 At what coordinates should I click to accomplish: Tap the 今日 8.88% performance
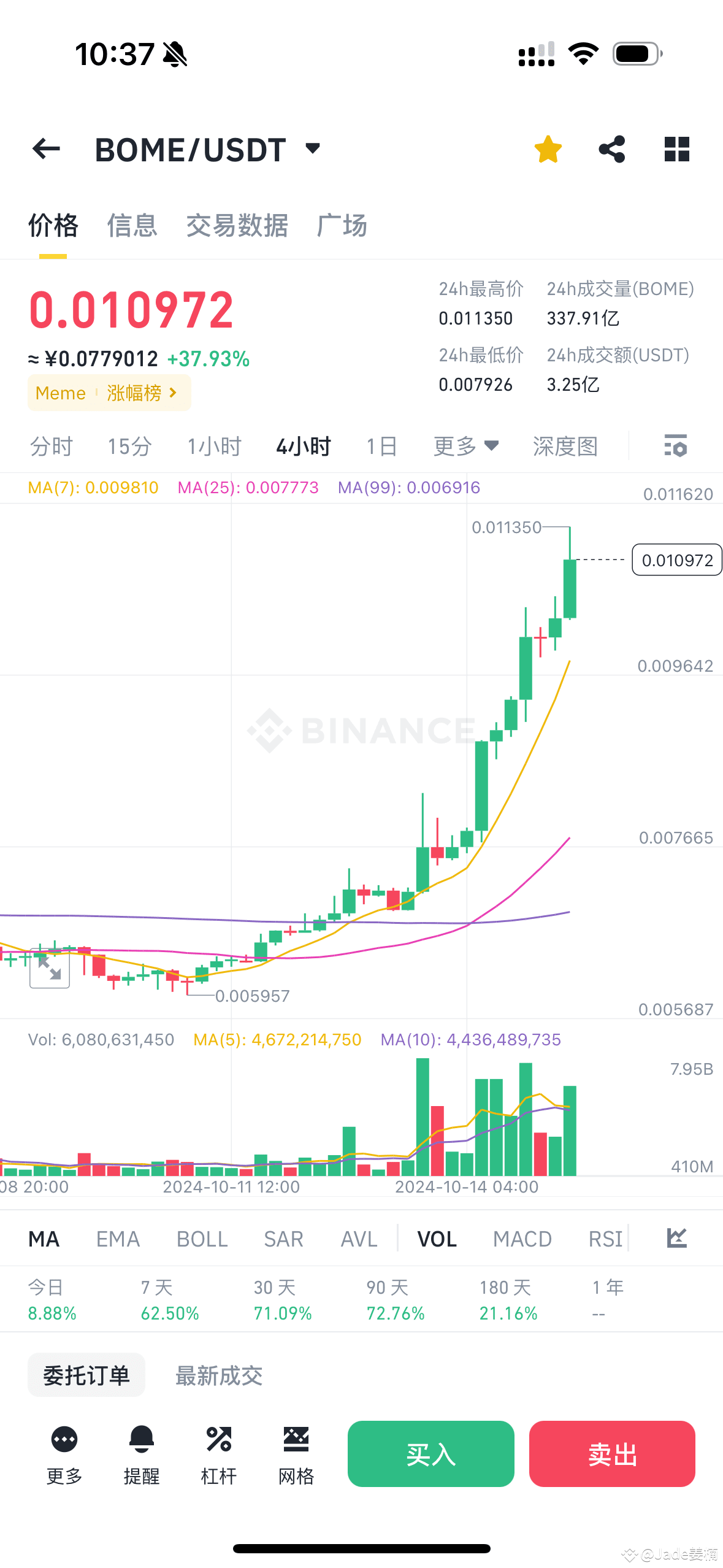[x=52, y=1300]
